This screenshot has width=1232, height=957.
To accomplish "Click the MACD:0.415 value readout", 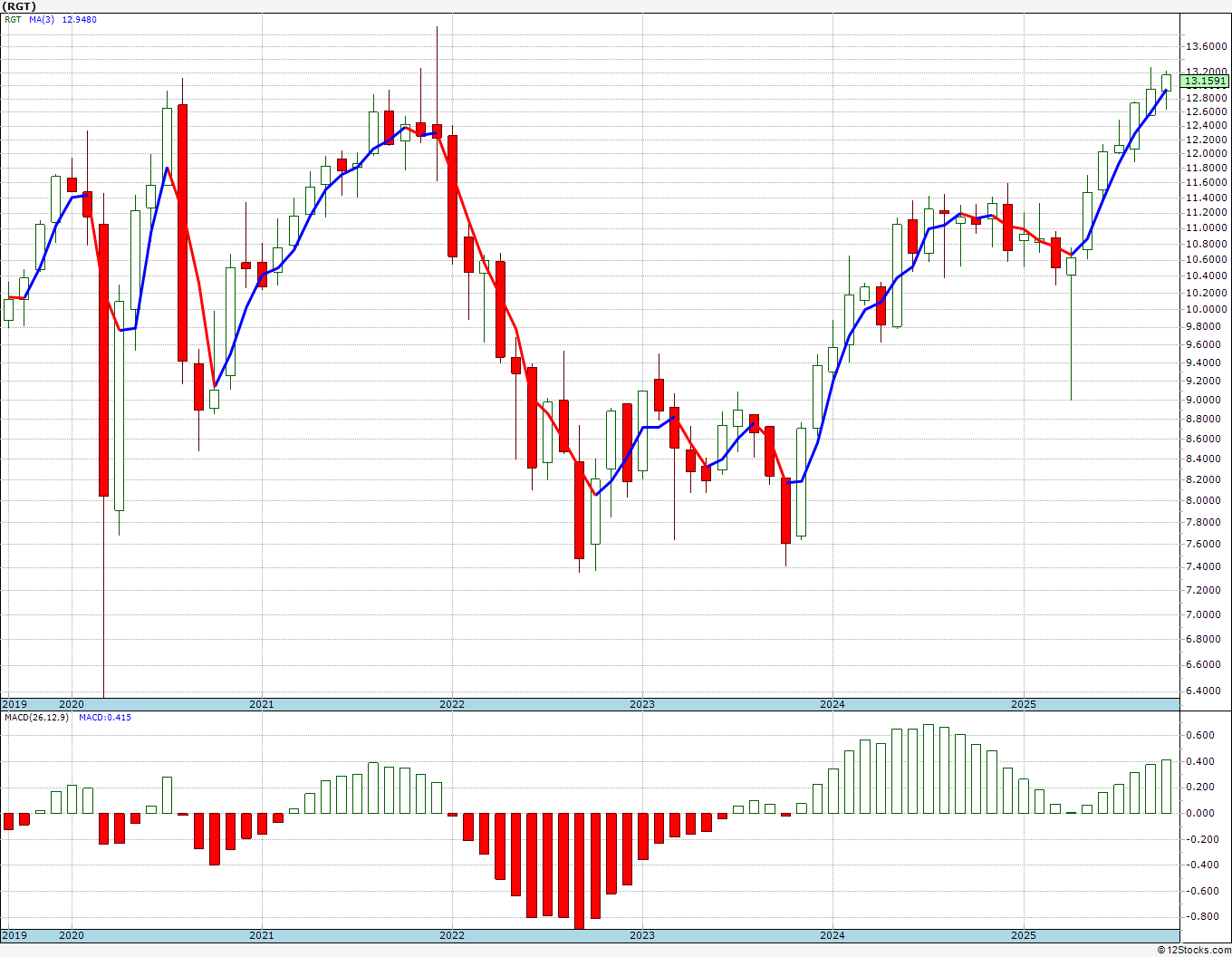I will (105, 718).
